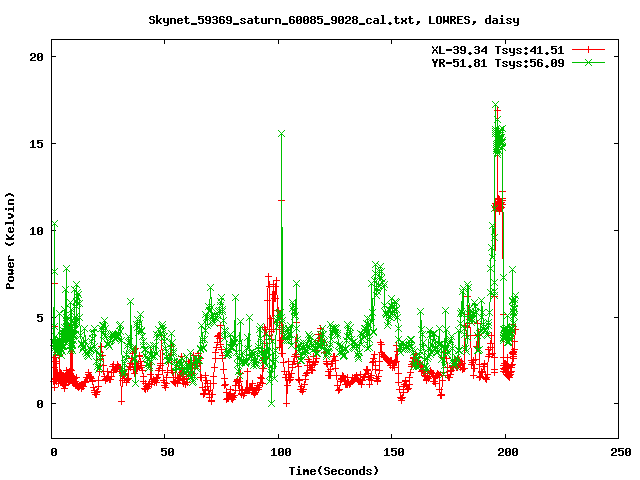
Task: Click the green YR legend line sample
Action: 588,62
